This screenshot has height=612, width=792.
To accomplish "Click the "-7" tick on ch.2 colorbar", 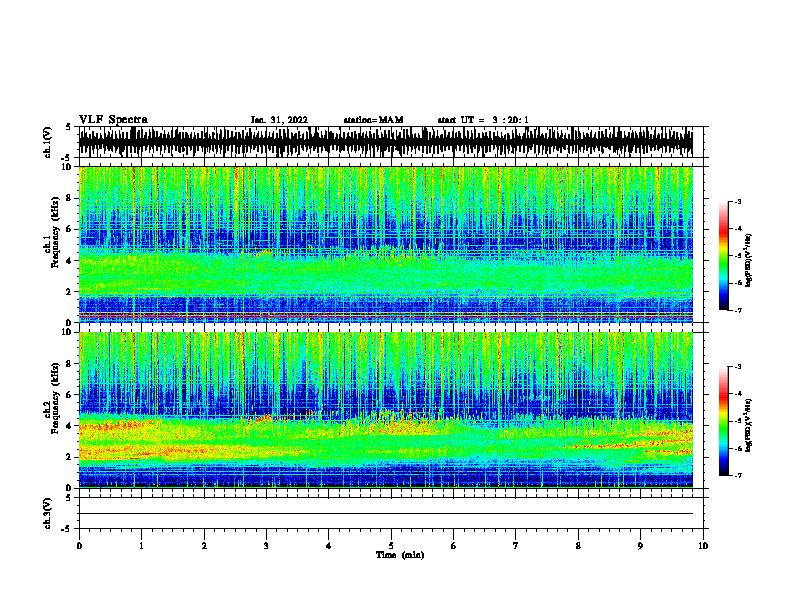I will [738, 475].
